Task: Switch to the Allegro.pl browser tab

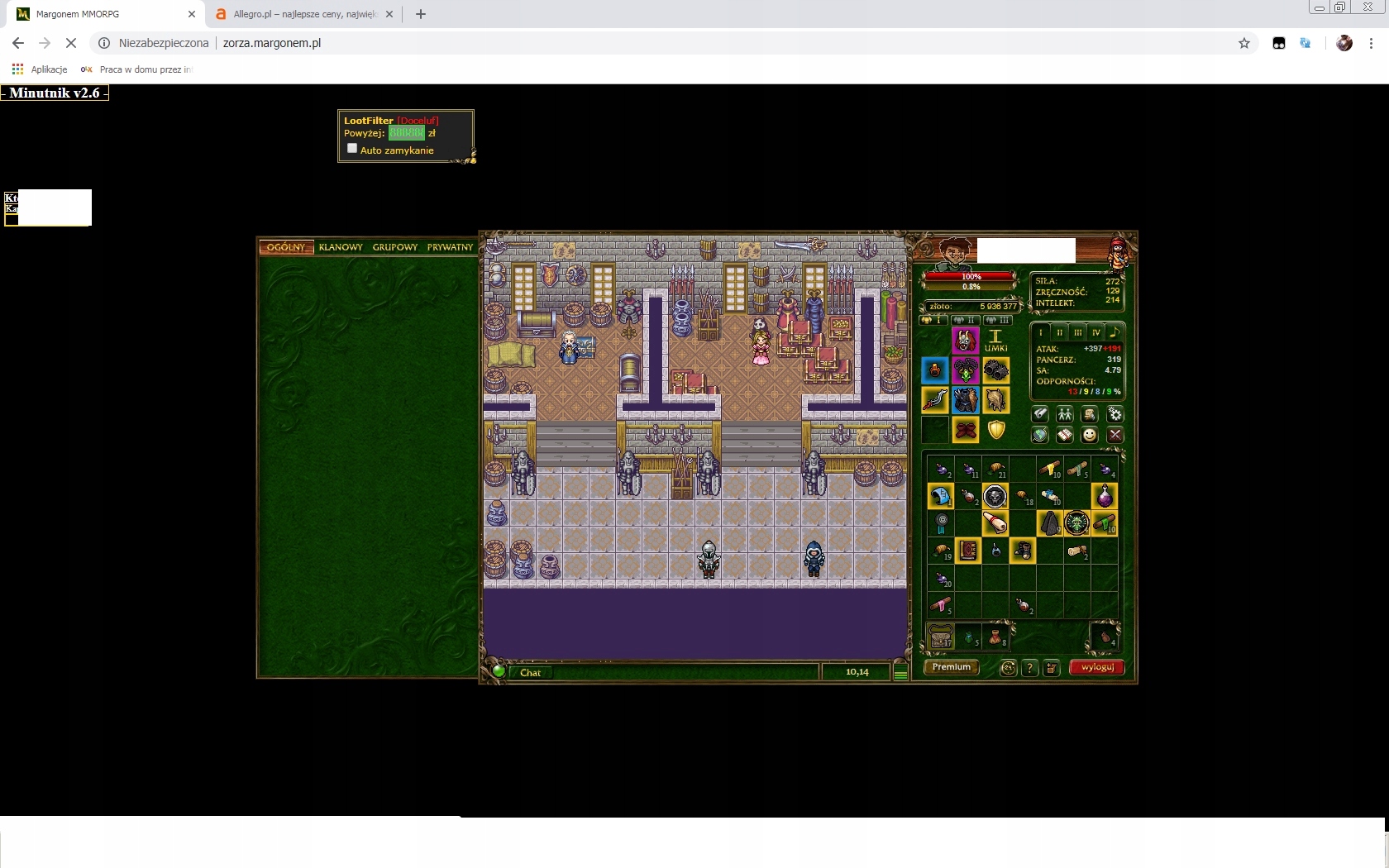Action: [x=304, y=14]
